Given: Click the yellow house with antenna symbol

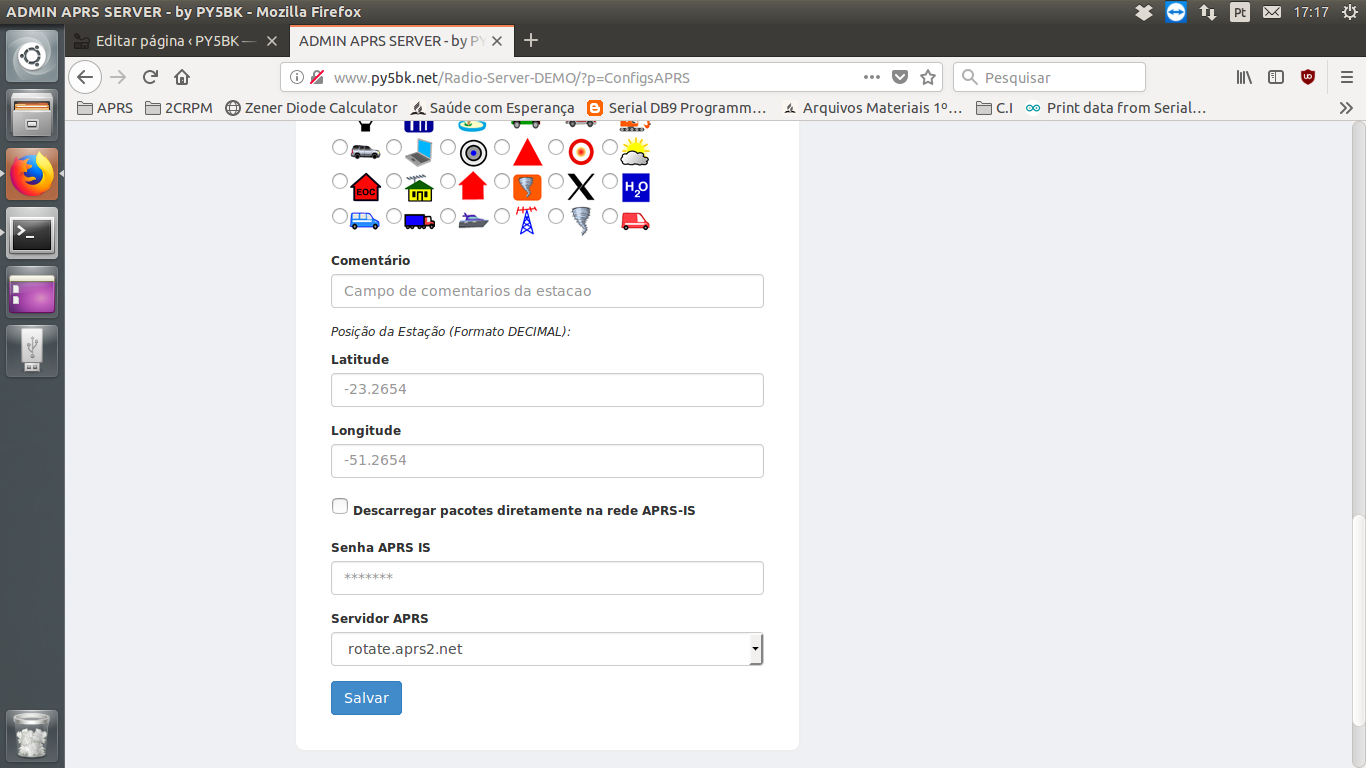Looking at the screenshot, I should pos(419,187).
